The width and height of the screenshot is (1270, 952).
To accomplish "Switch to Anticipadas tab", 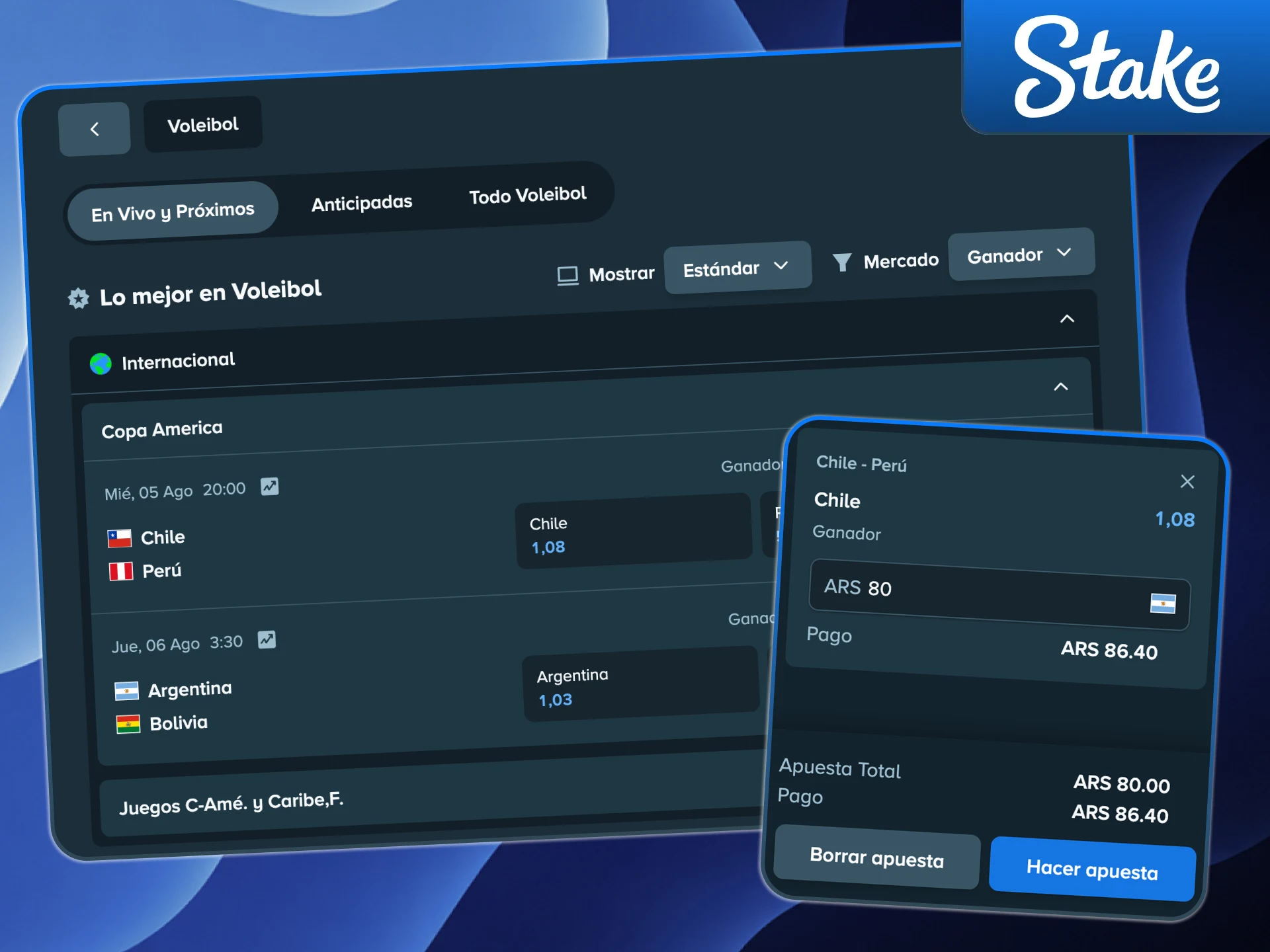I will 362,202.
